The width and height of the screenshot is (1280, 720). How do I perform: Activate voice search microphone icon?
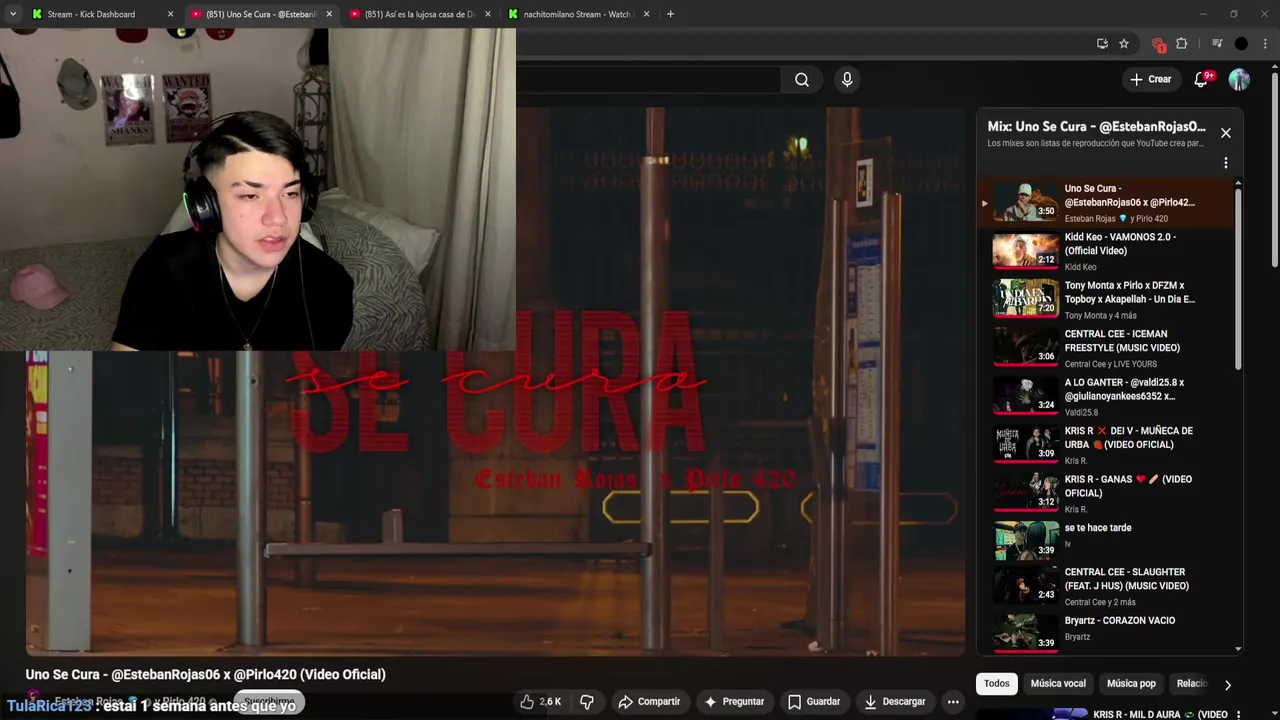coord(847,80)
